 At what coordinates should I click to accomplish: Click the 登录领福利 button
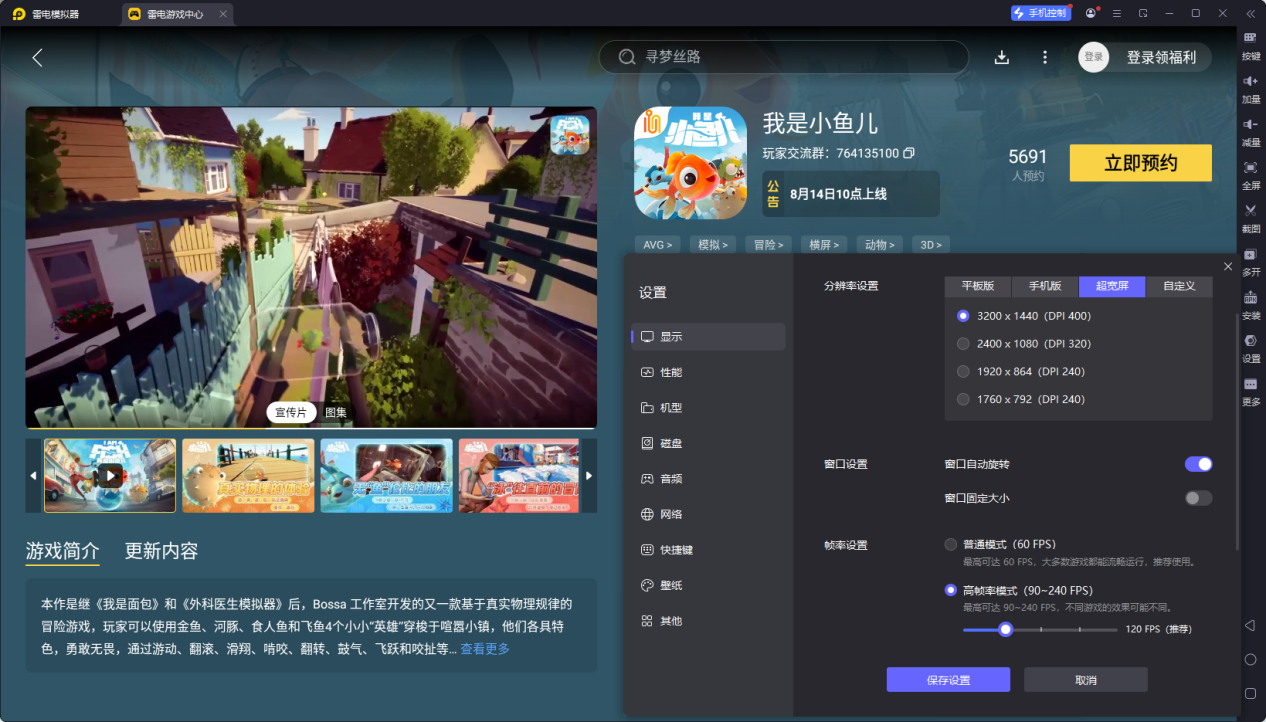(x=1161, y=57)
